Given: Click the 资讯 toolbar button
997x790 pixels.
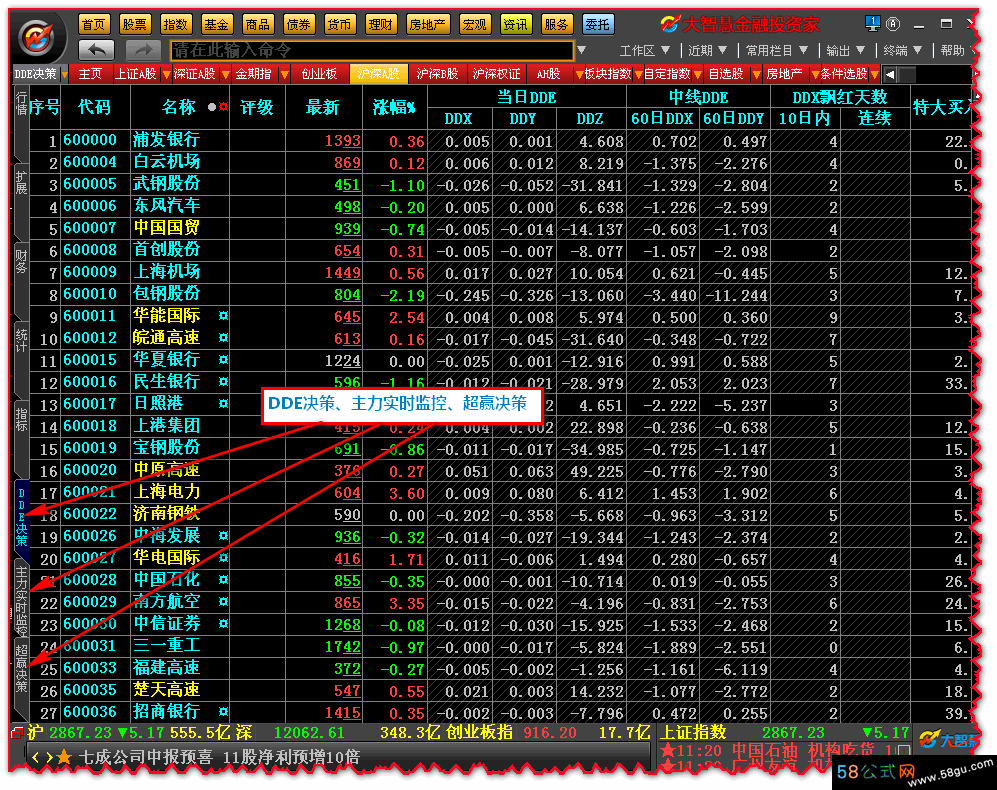Looking at the screenshot, I should pyautogui.click(x=516, y=24).
